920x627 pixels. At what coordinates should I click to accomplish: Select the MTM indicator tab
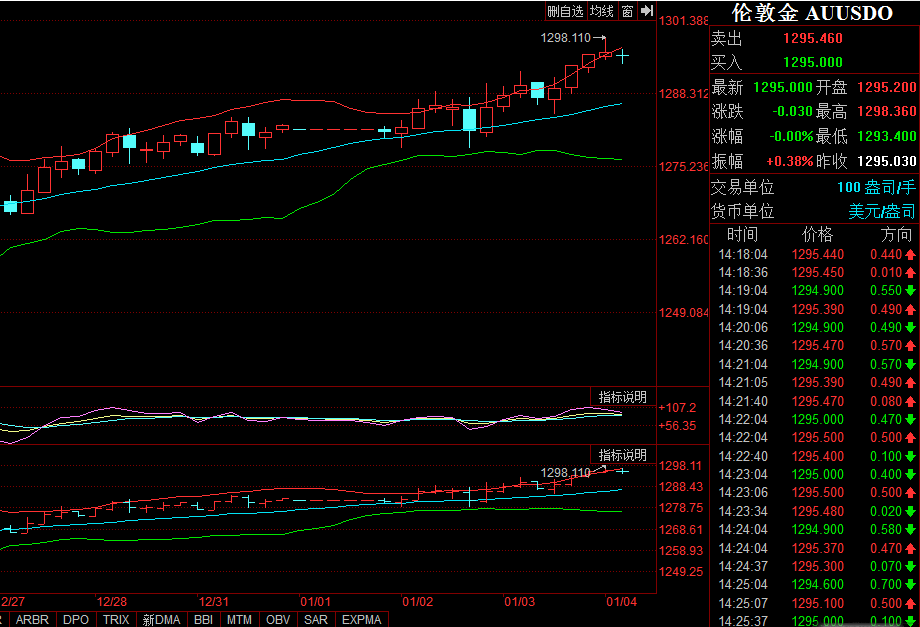click(x=240, y=619)
